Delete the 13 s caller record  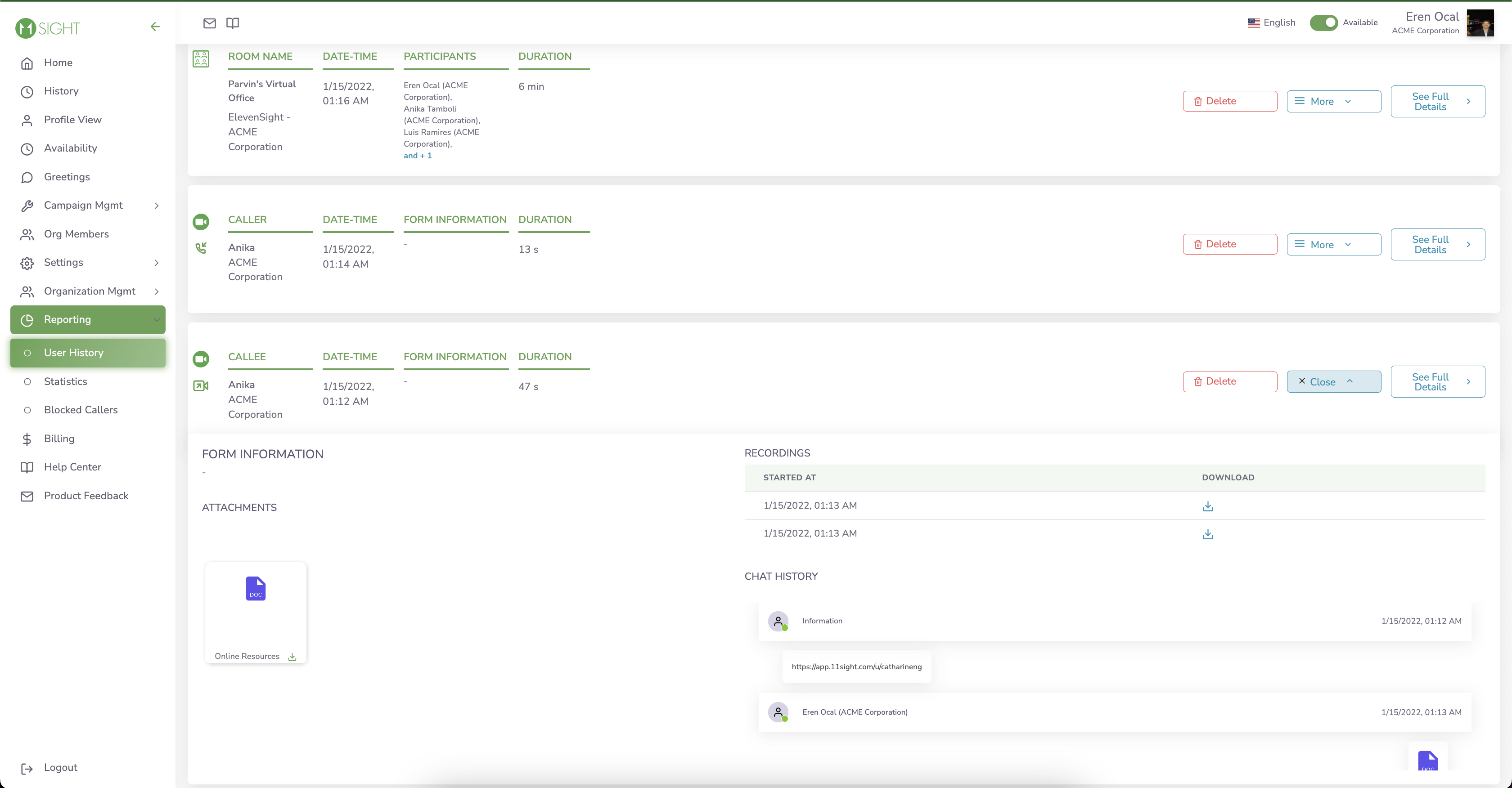click(x=1230, y=244)
